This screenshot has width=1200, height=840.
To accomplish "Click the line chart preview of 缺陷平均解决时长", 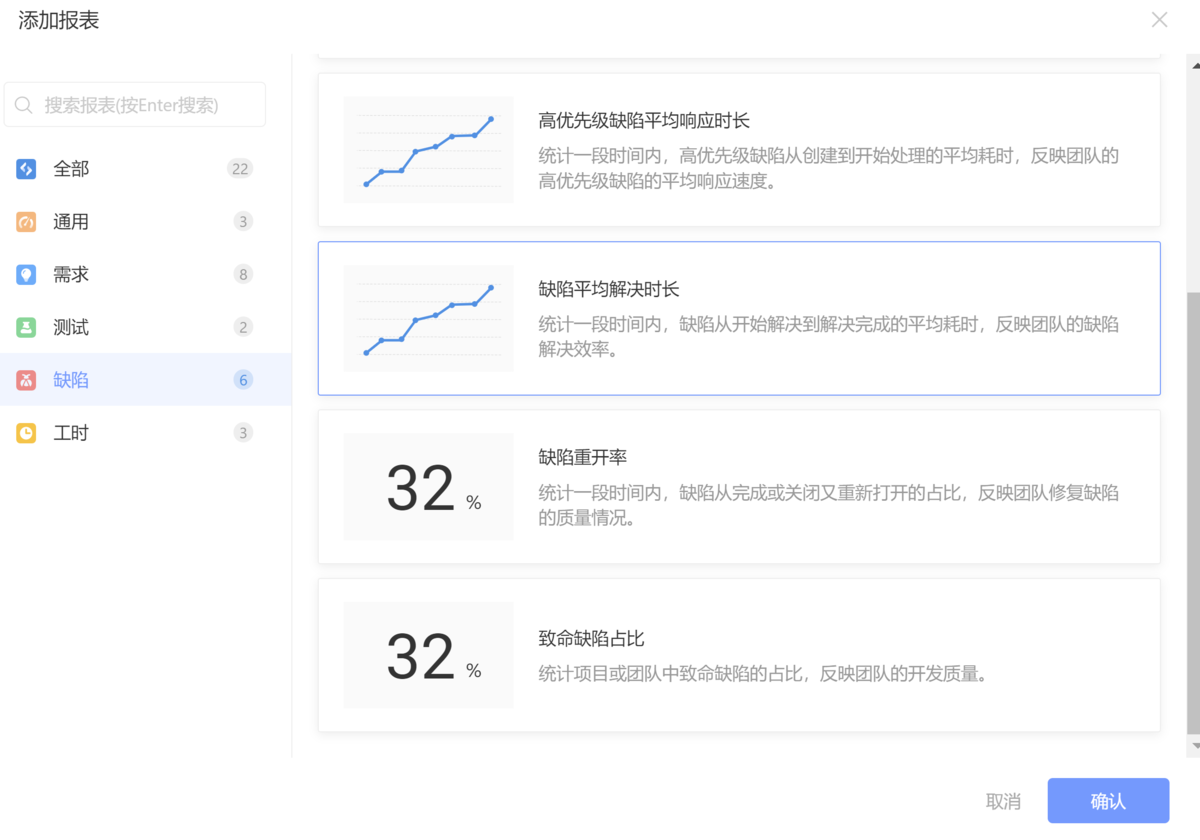I will click(x=428, y=318).
